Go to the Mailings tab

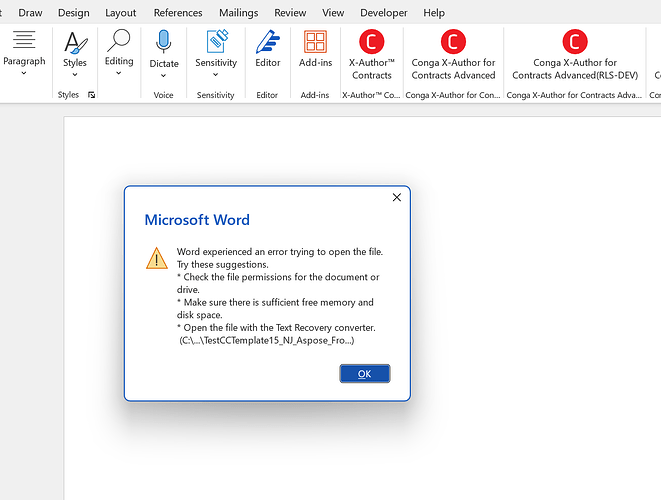(x=238, y=13)
